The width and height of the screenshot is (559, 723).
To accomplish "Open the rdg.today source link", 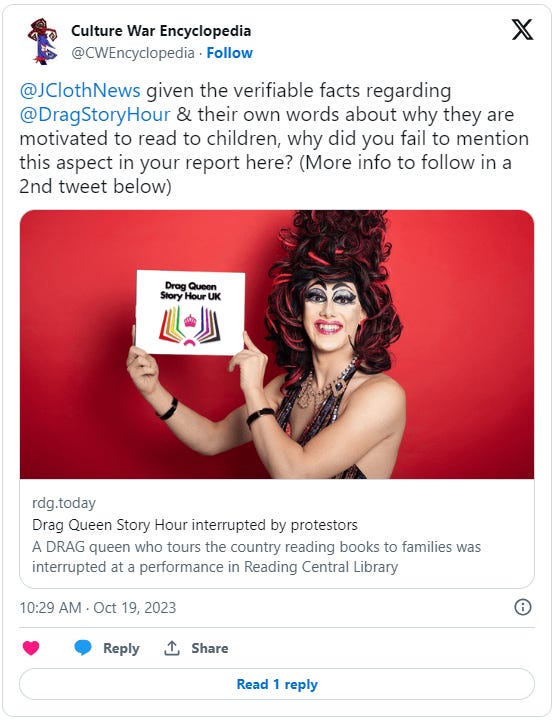I will point(64,503).
